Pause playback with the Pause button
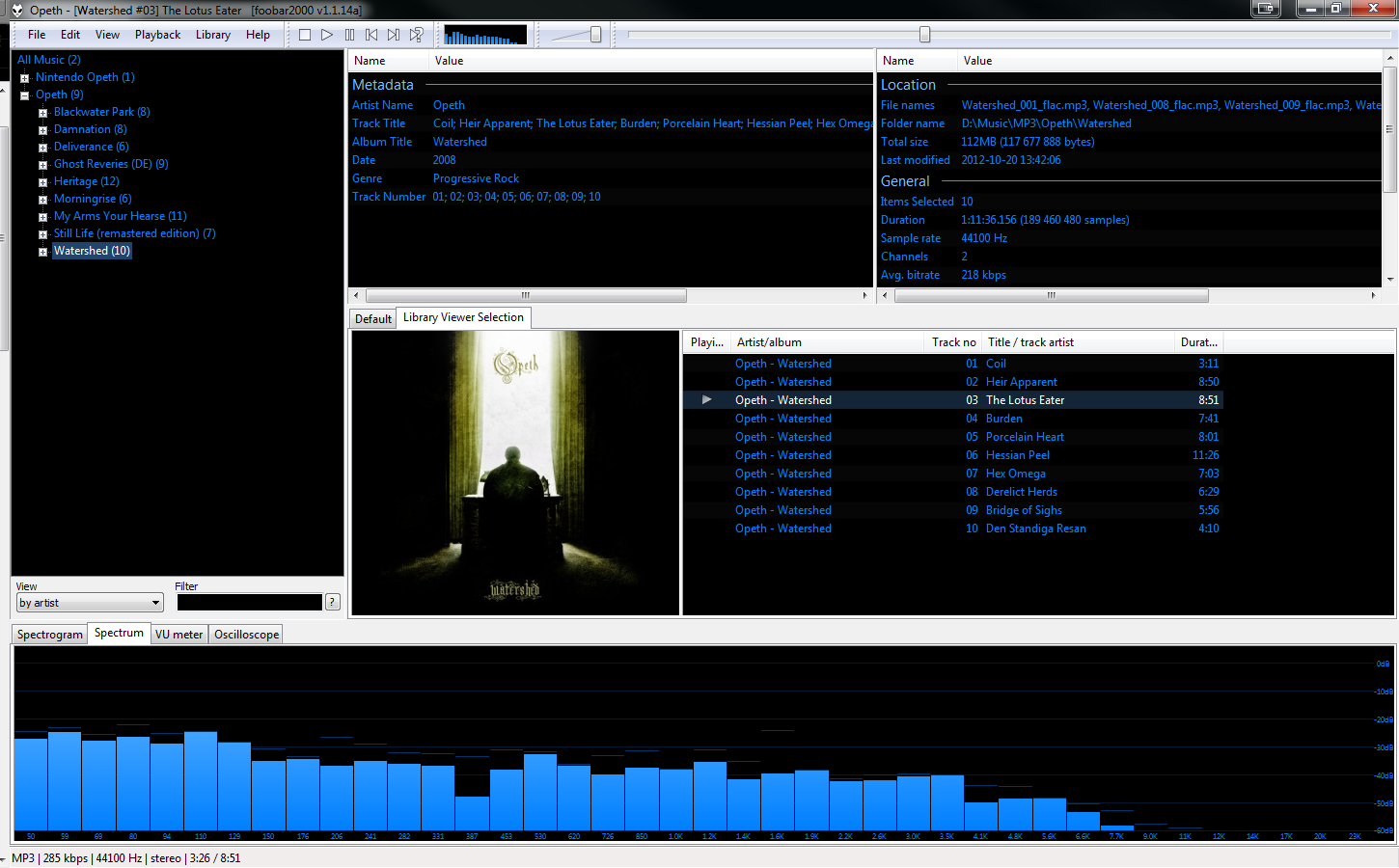Image resolution: width=1399 pixels, height=868 pixels. tap(349, 35)
